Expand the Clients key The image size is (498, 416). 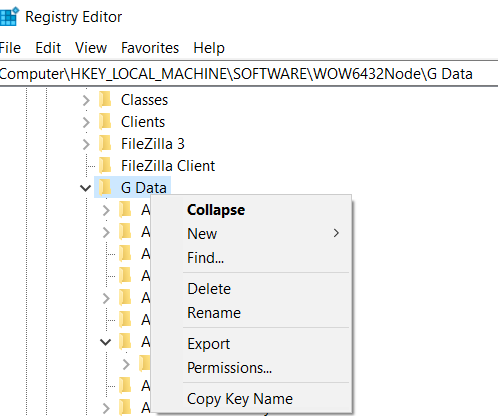tap(86, 122)
